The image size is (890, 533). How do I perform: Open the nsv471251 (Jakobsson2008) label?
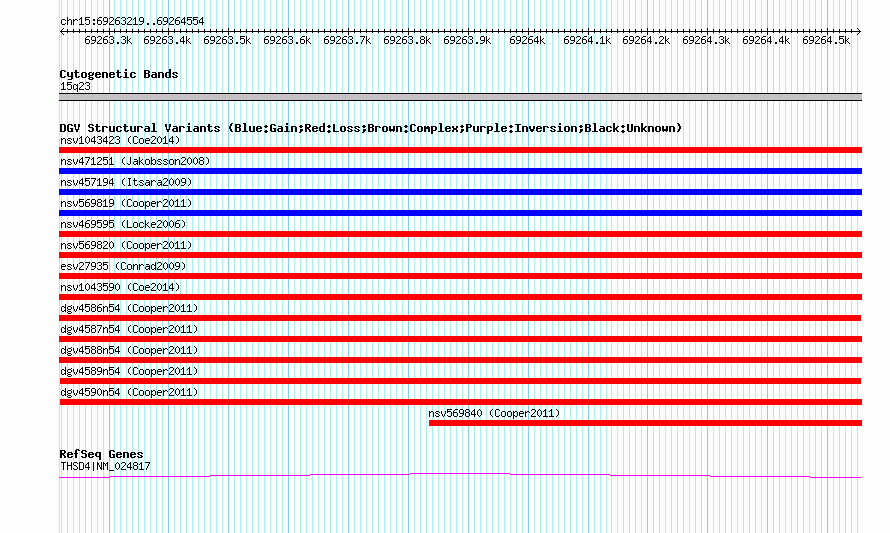(x=135, y=161)
